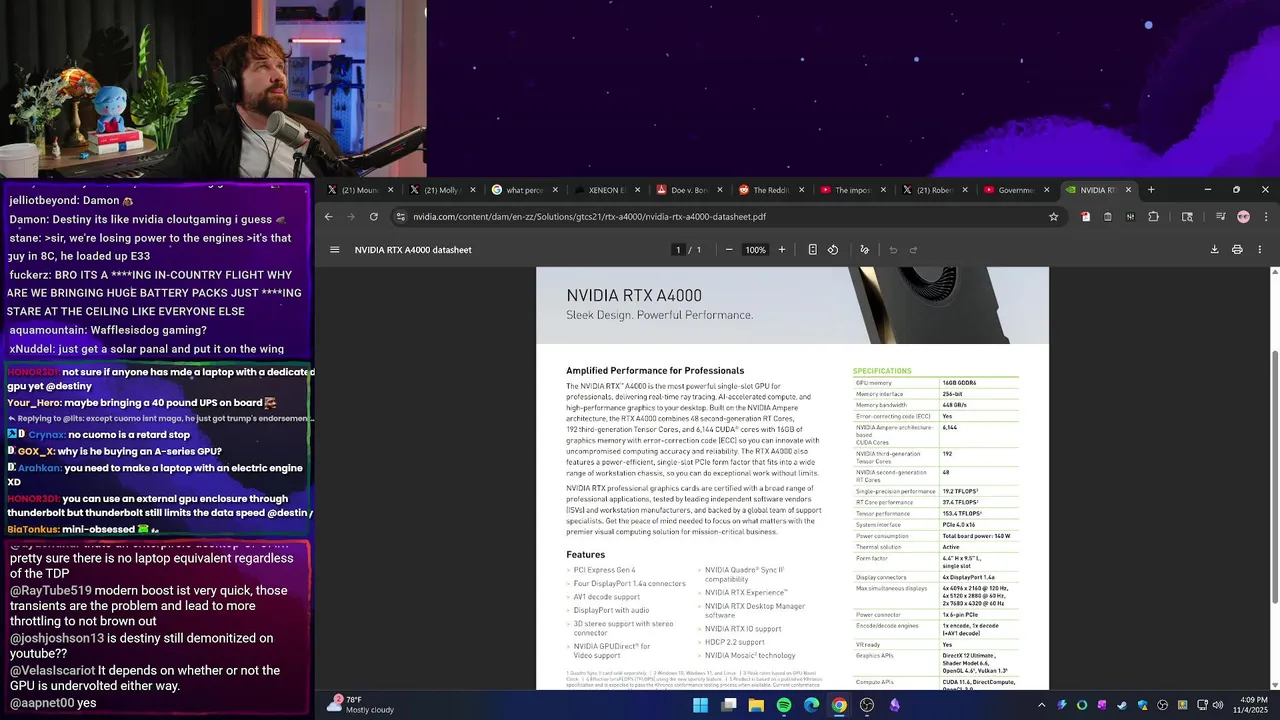Viewport: 1280px width, 720px height.
Task: Bookmark this page with the star icon
Action: pyautogui.click(x=1053, y=217)
